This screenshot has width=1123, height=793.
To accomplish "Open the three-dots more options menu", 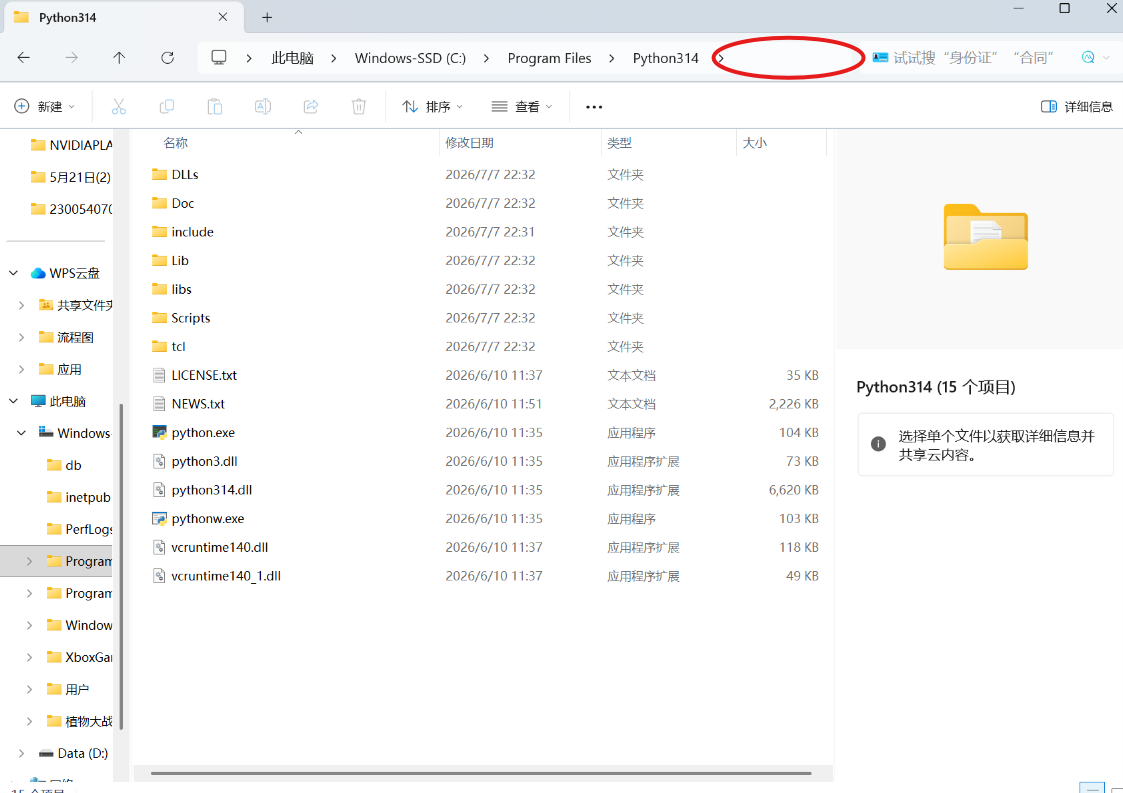I will (594, 107).
